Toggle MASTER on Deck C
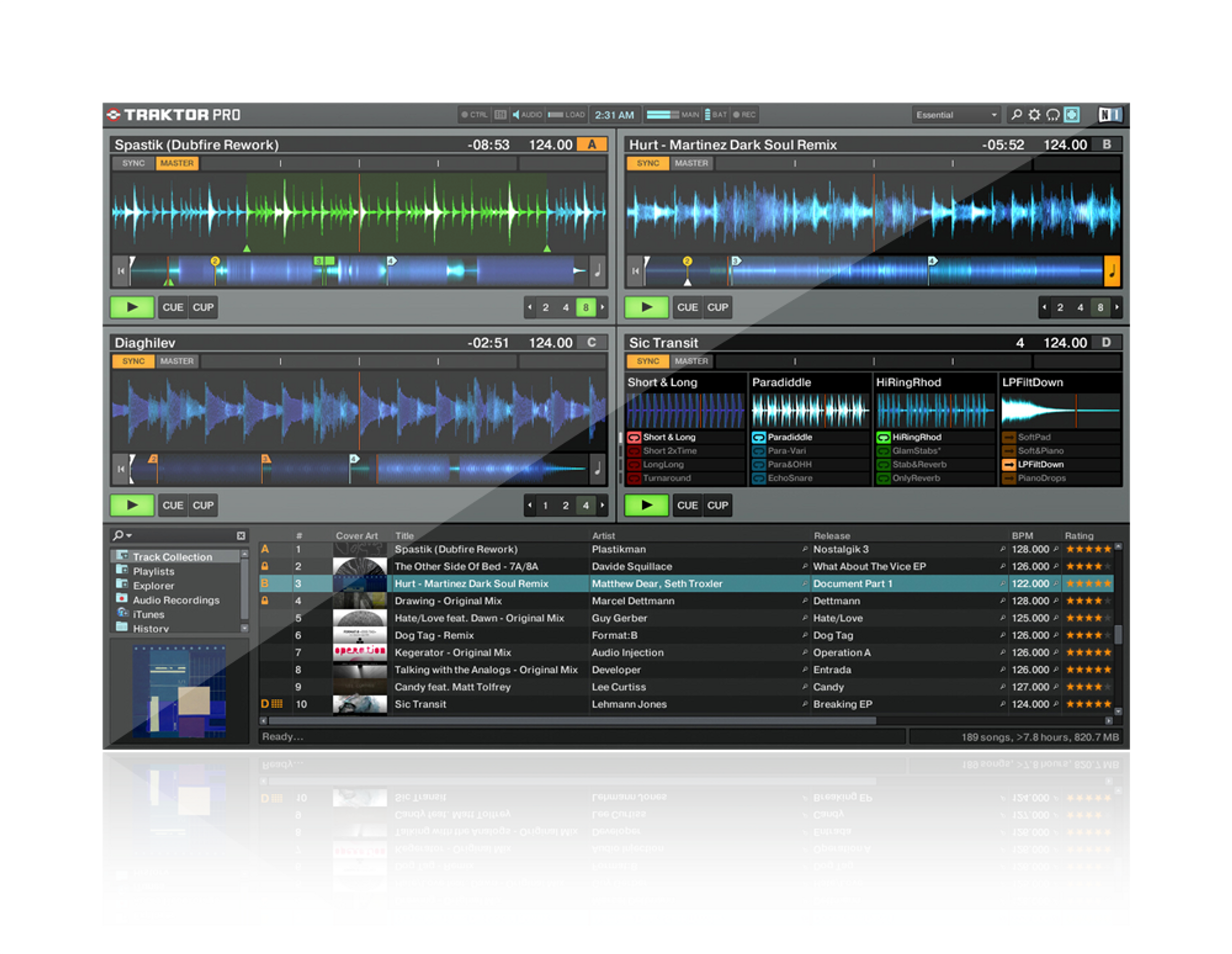Viewport: 1232px width, 954px height. tap(177, 361)
